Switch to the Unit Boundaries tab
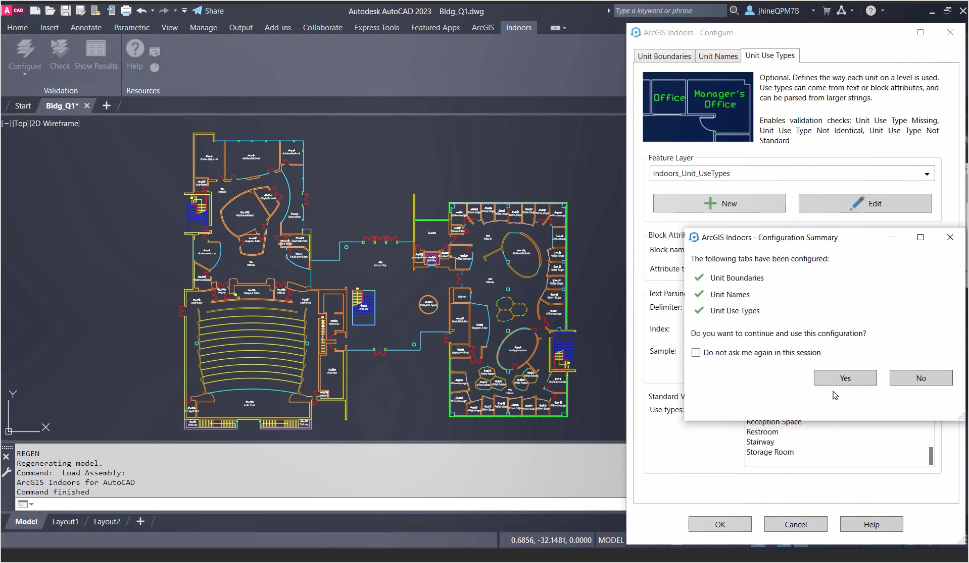This screenshot has width=969, height=563. 664,56
